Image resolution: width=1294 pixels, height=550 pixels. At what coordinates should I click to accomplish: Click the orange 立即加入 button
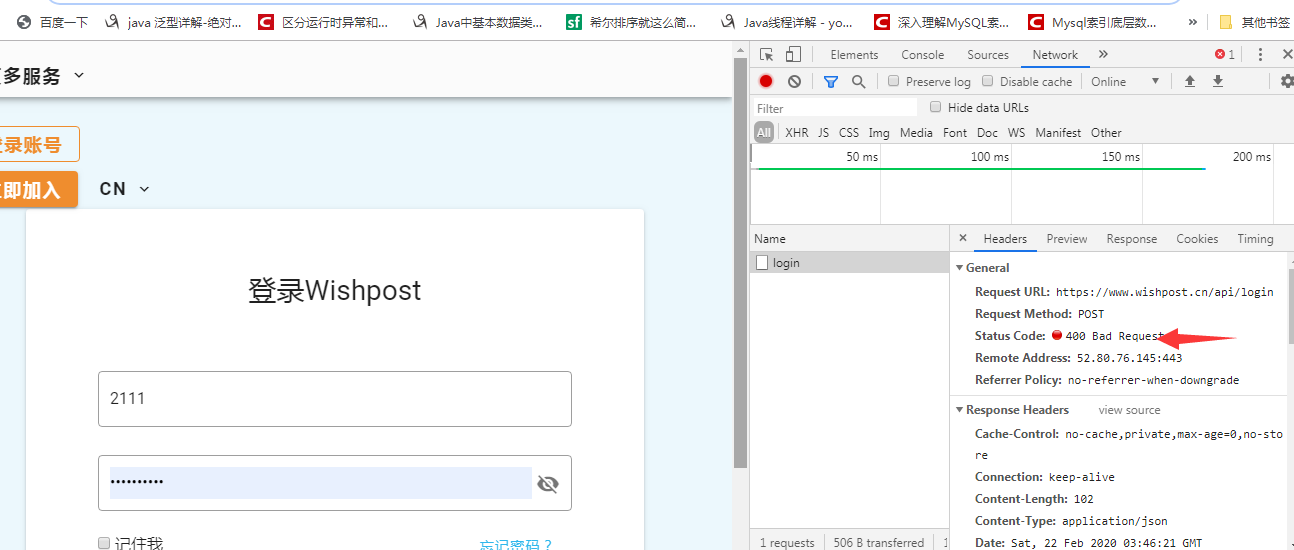[x=38, y=190]
